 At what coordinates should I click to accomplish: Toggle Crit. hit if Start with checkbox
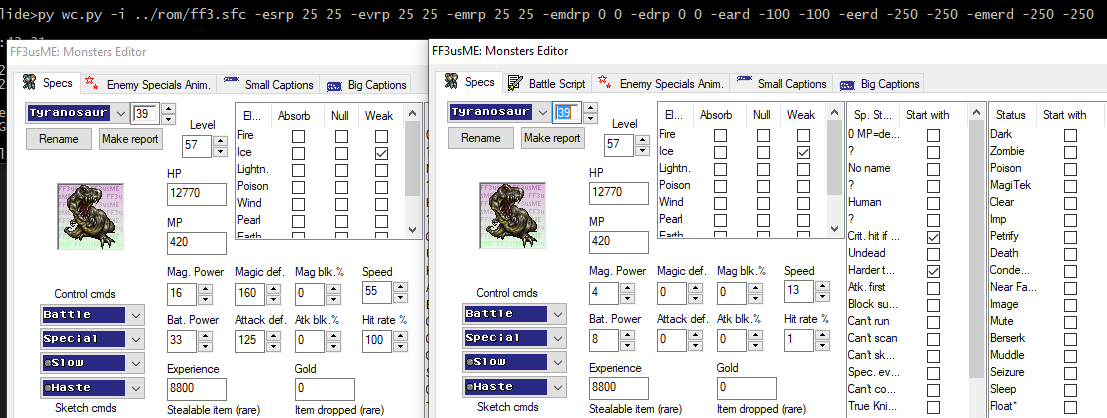(933, 237)
